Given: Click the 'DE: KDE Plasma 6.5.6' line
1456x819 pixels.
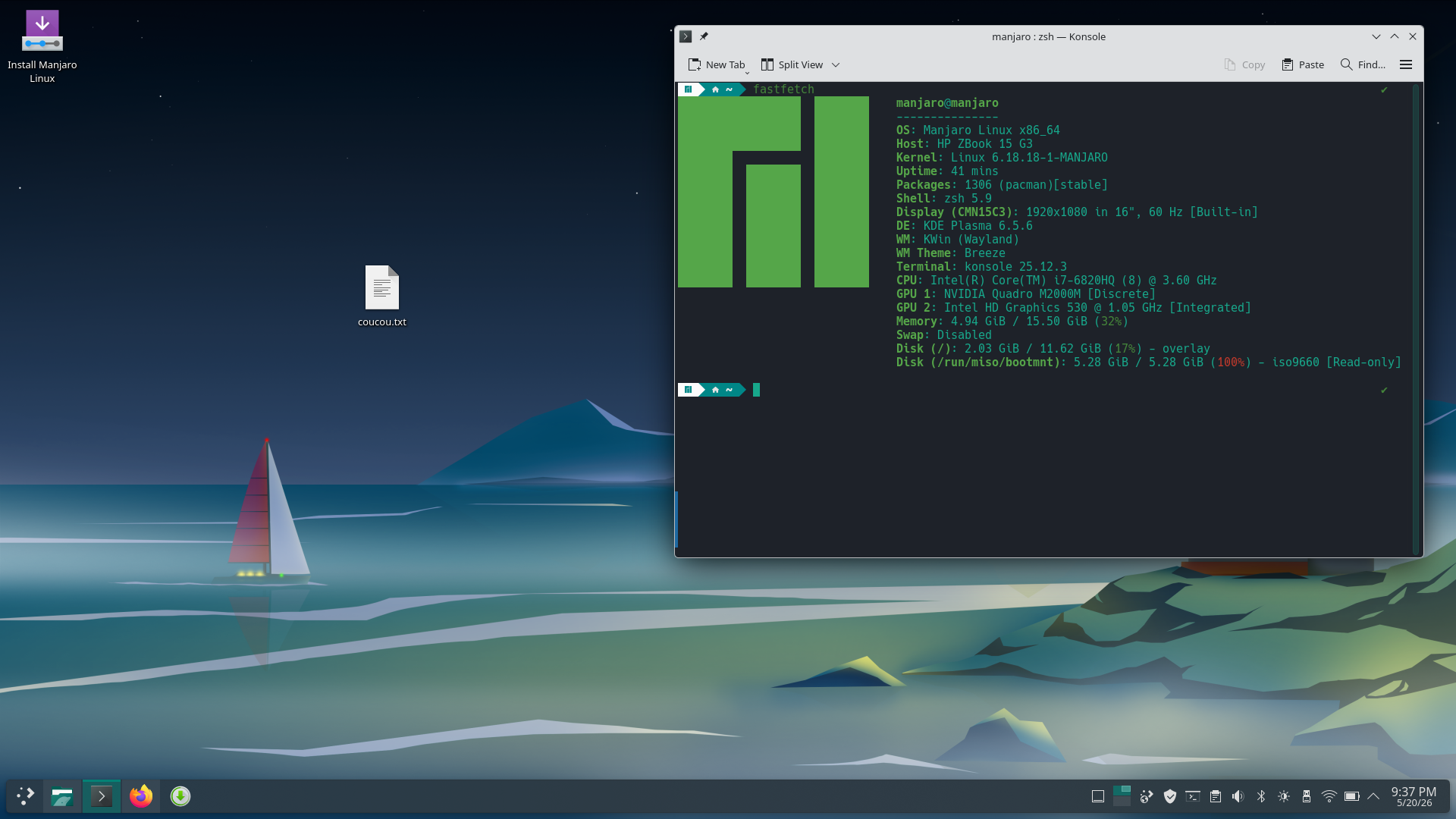Looking at the screenshot, I should click(x=965, y=226).
